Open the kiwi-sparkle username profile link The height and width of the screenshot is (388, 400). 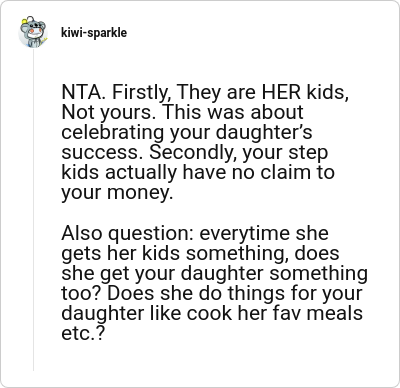click(94, 33)
